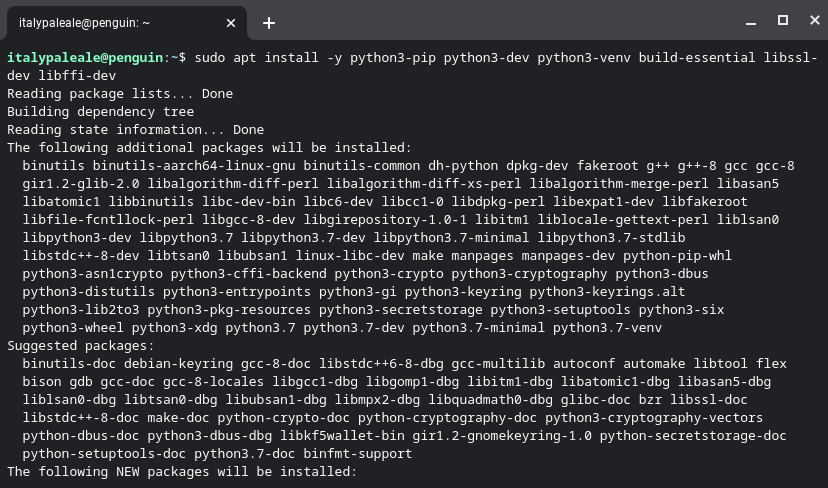Click the Reading state information line

(x=135, y=130)
